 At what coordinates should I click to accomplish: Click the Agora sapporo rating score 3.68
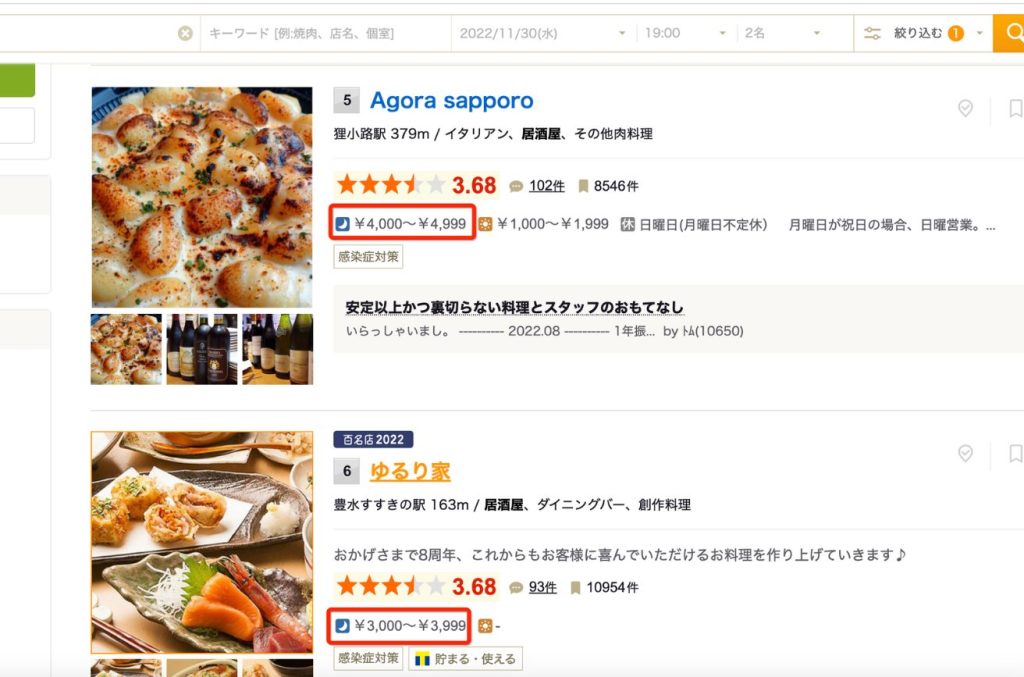pyautogui.click(x=474, y=185)
